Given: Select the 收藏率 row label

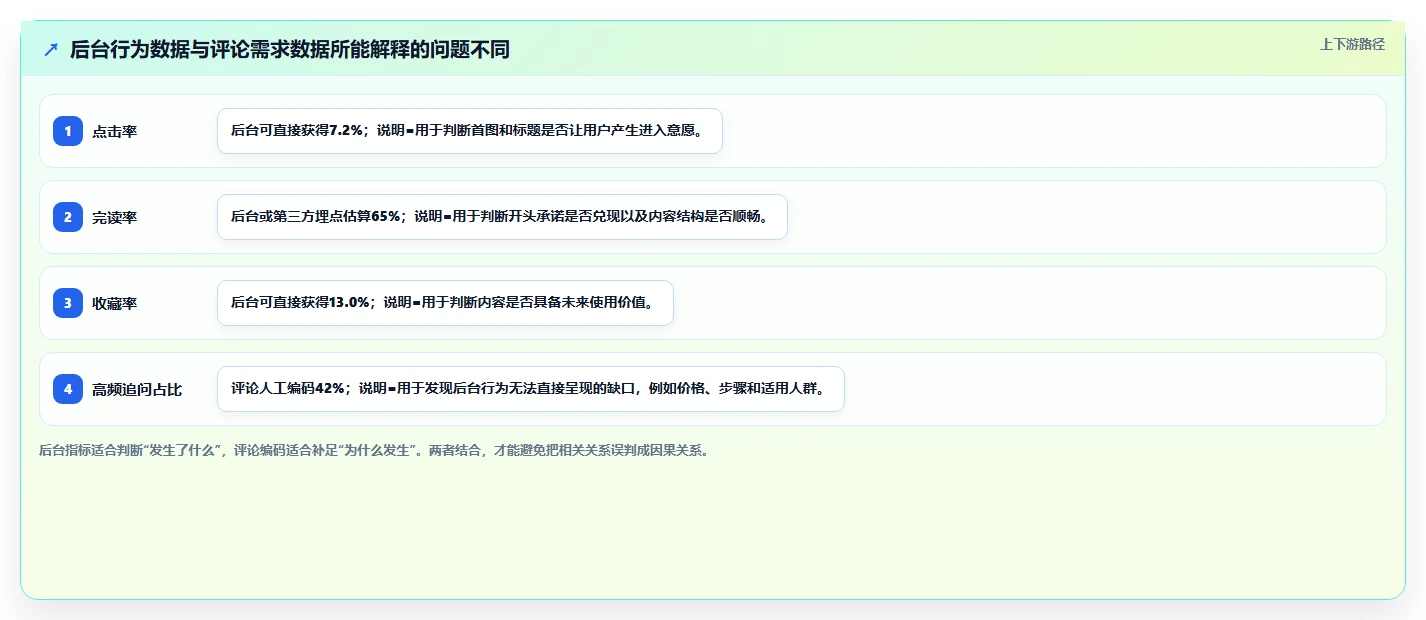Looking at the screenshot, I should pyautogui.click(x=115, y=304).
